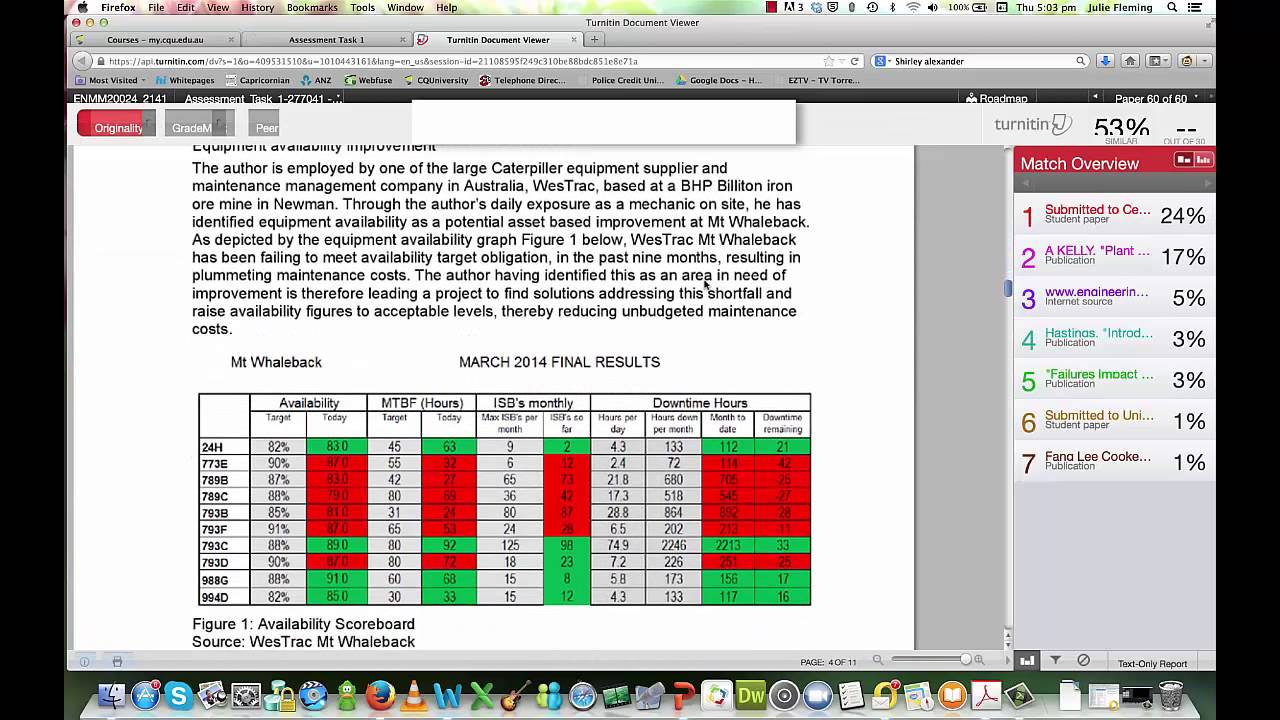Open the Tools menu

click(363, 7)
